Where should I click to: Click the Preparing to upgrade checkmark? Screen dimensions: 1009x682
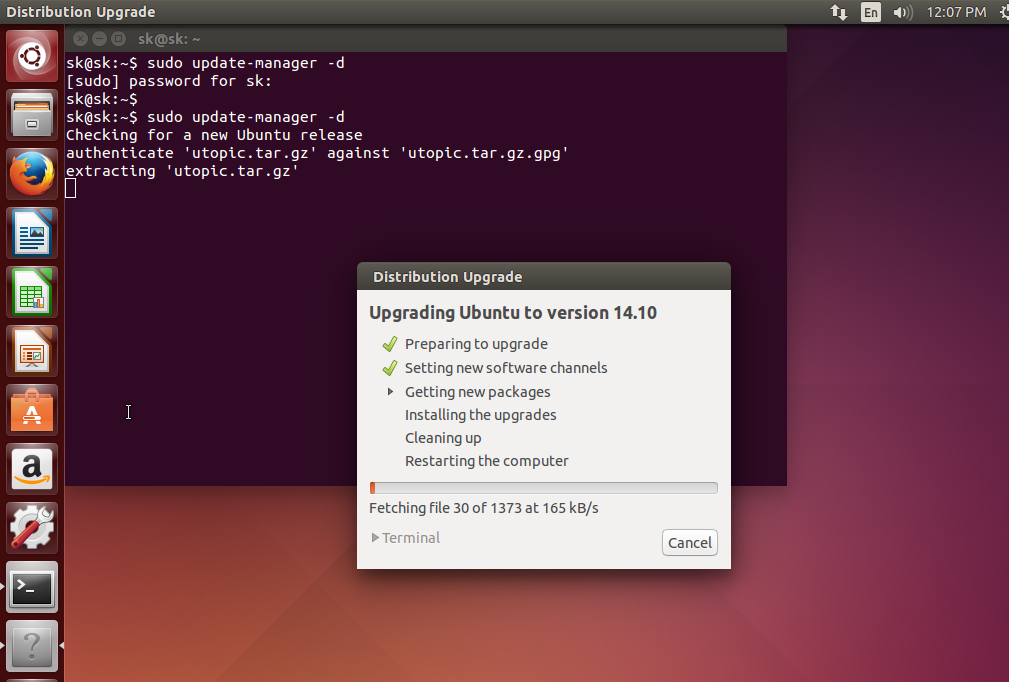tap(389, 344)
